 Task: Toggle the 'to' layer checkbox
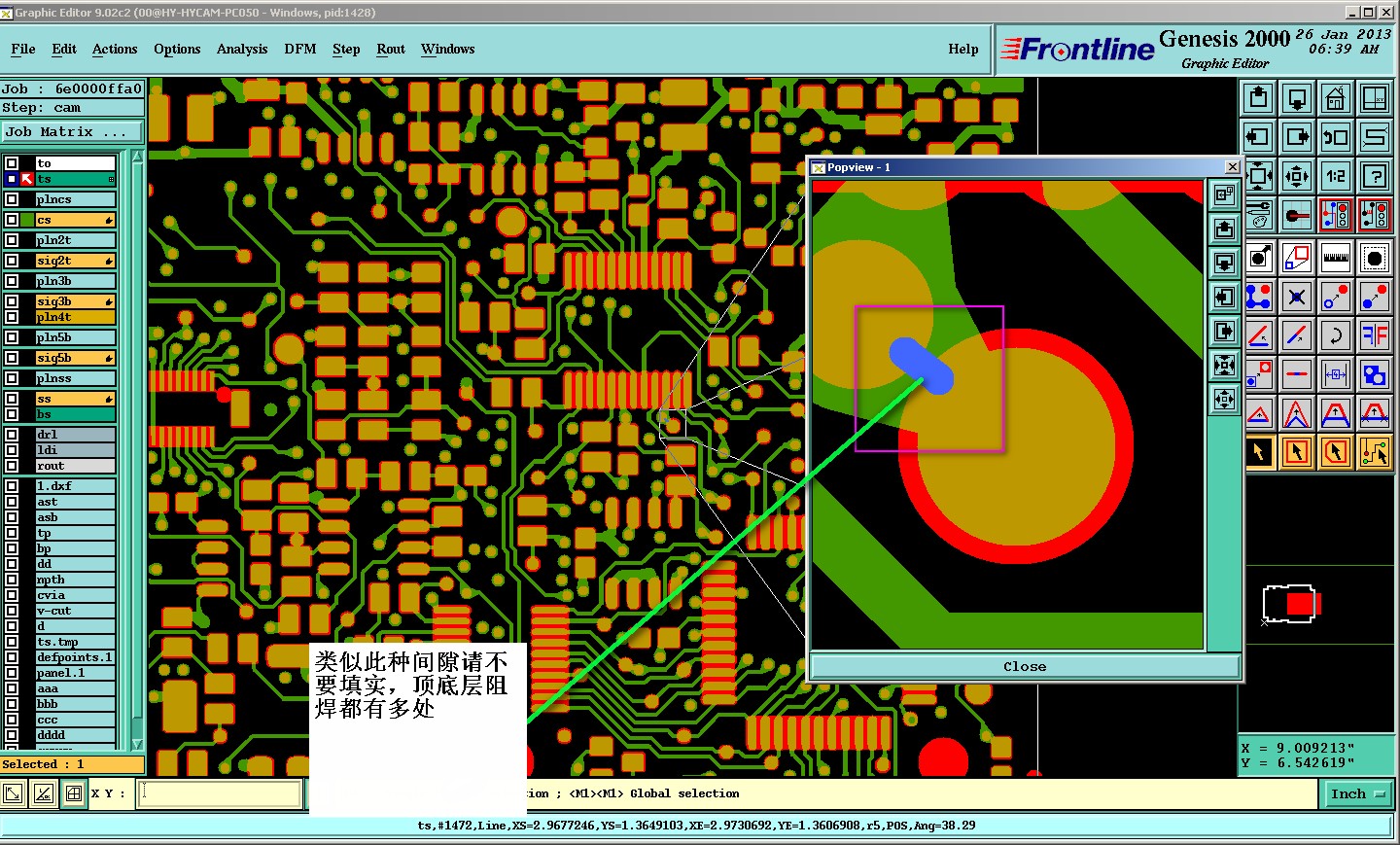(x=12, y=163)
